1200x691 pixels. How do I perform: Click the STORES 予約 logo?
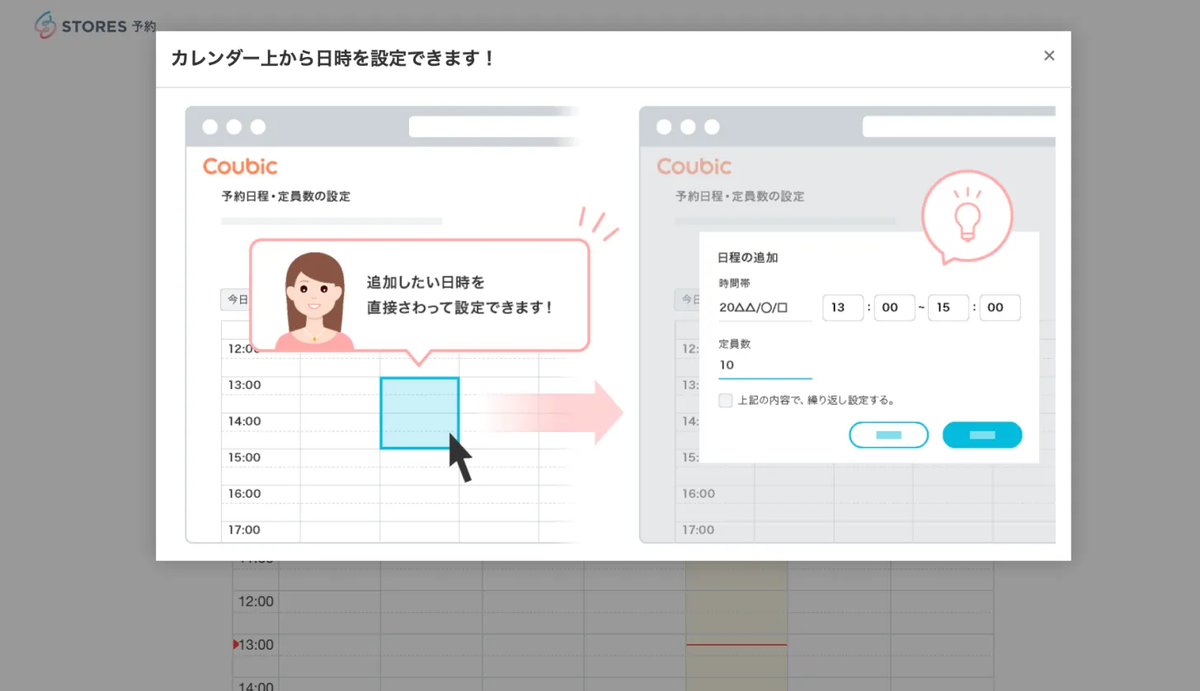[x=96, y=25]
